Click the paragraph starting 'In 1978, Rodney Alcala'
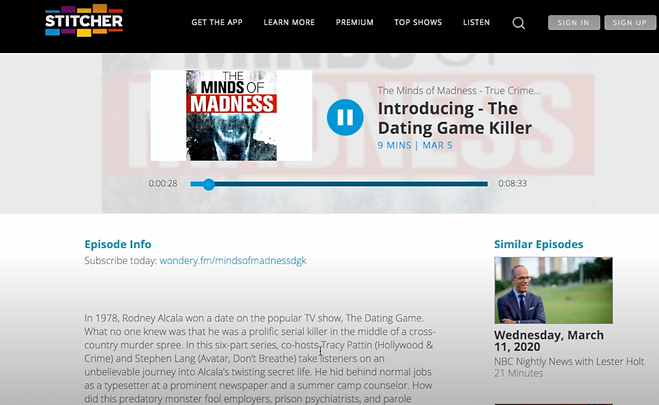Screen dimensions: 659x405 click(260, 358)
